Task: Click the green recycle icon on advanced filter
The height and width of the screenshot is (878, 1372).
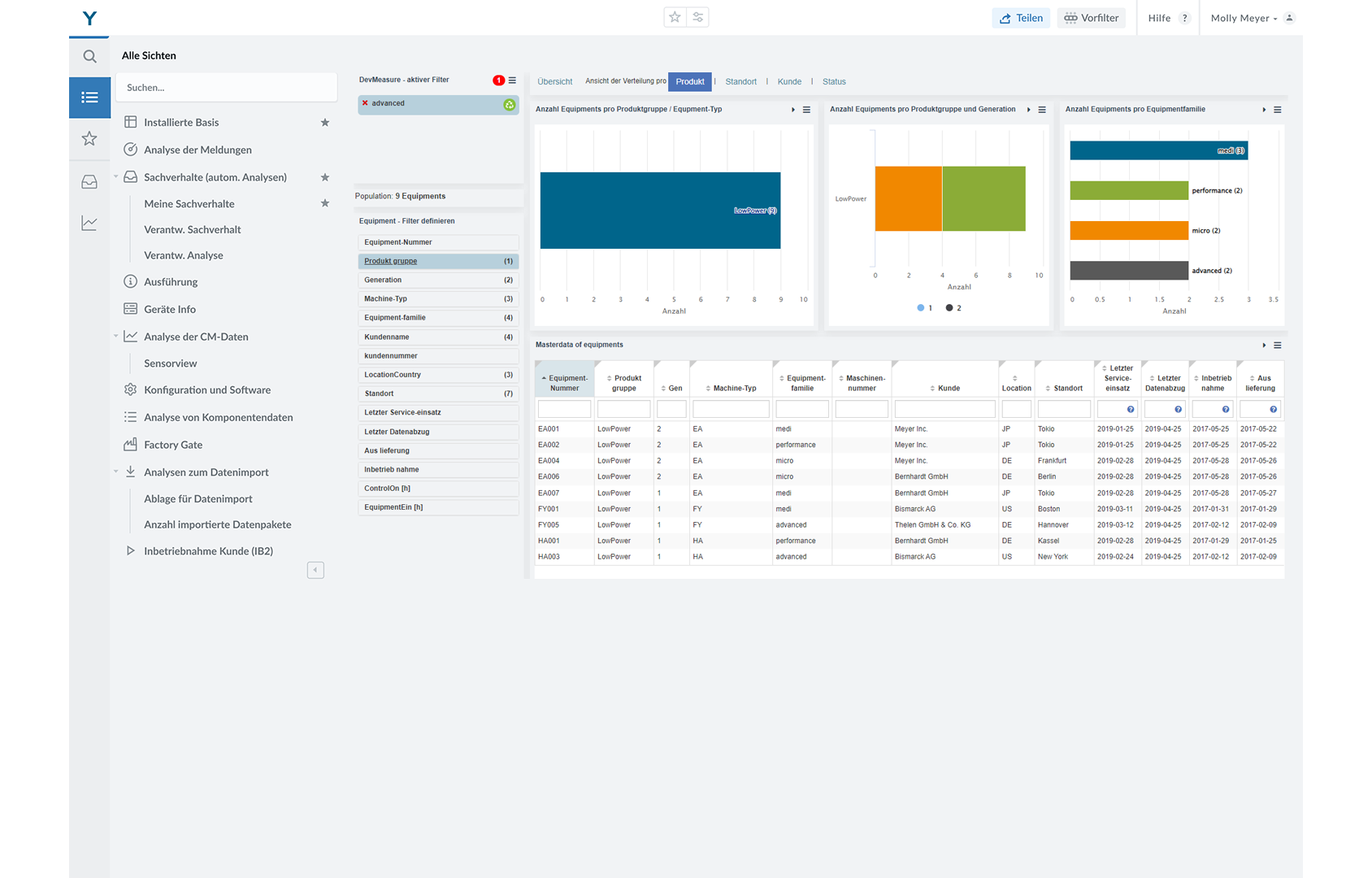Action: pos(509,104)
